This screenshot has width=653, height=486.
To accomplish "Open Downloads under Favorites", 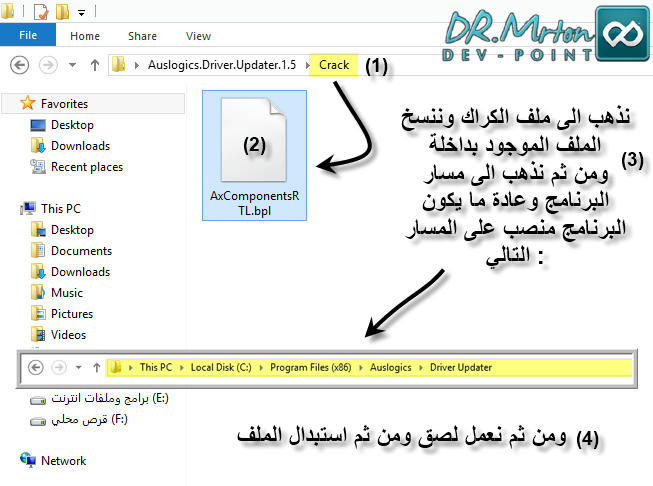I will point(80,146).
